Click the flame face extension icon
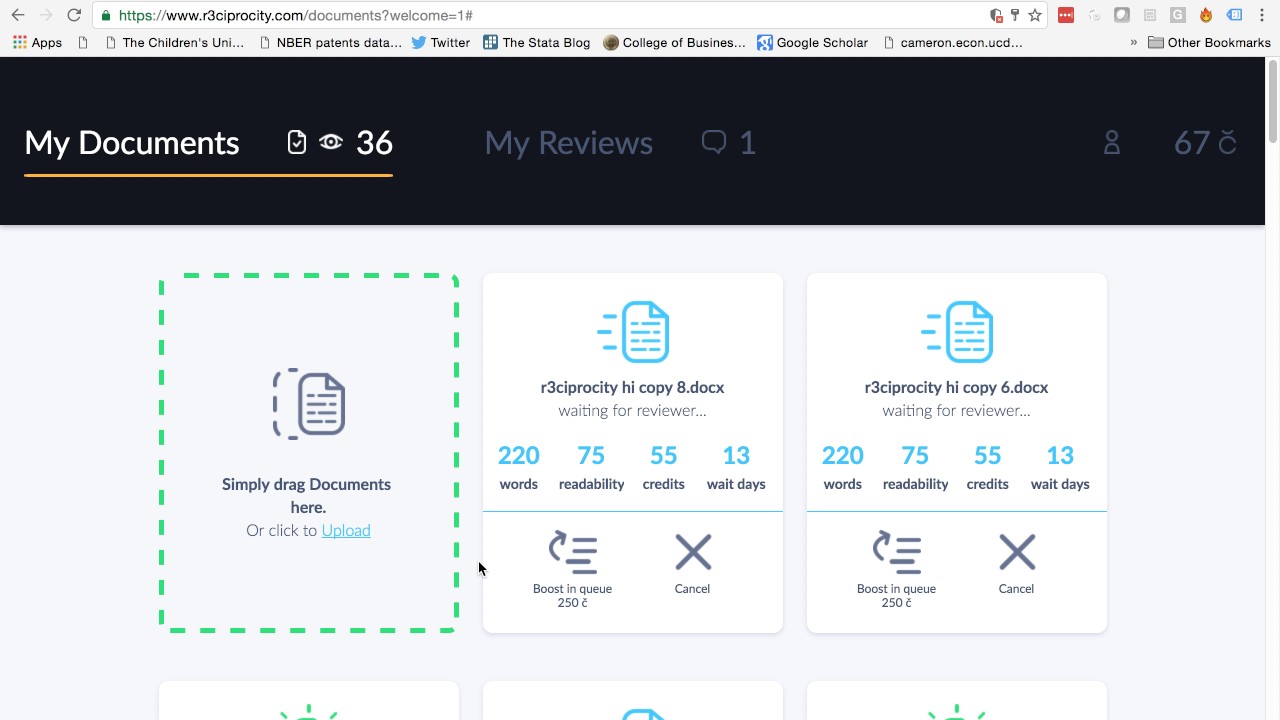Viewport: 1280px width, 720px height. (x=1206, y=15)
